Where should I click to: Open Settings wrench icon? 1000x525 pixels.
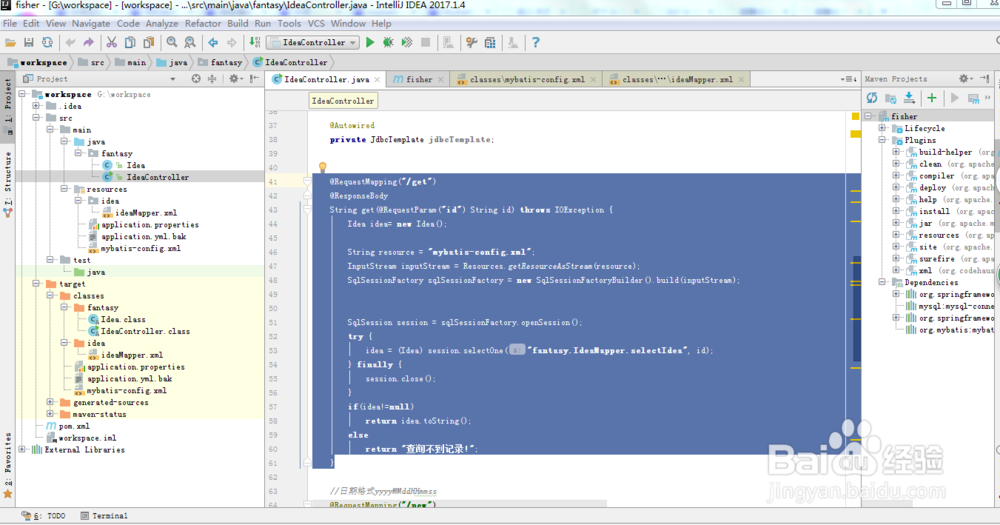click(471, 43)
